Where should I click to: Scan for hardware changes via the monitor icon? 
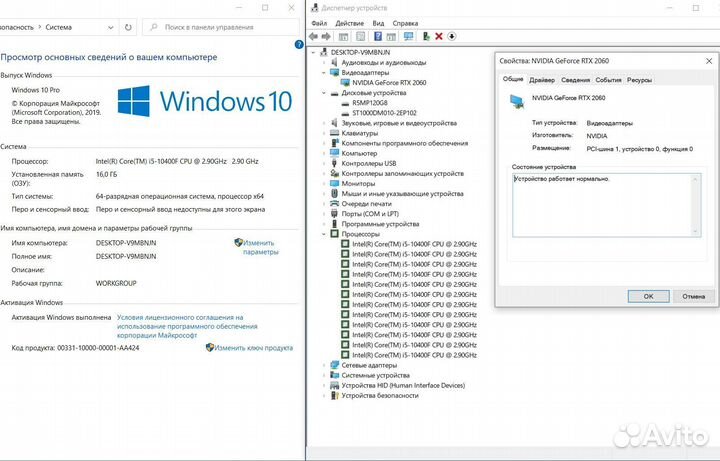(x=408, y=36)
